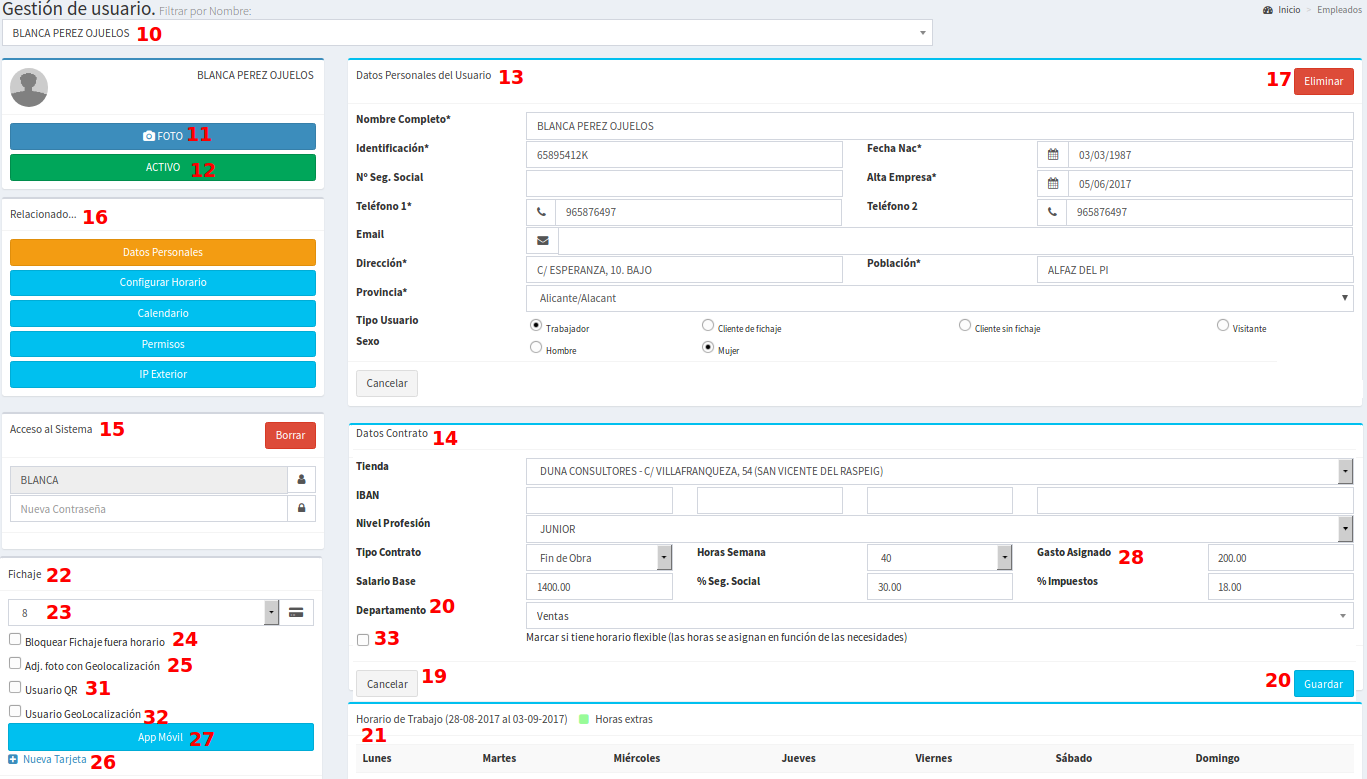Viewport: 1367px width, 779px height.
Task: Open the Permisos section
Action: pos(163,344)
